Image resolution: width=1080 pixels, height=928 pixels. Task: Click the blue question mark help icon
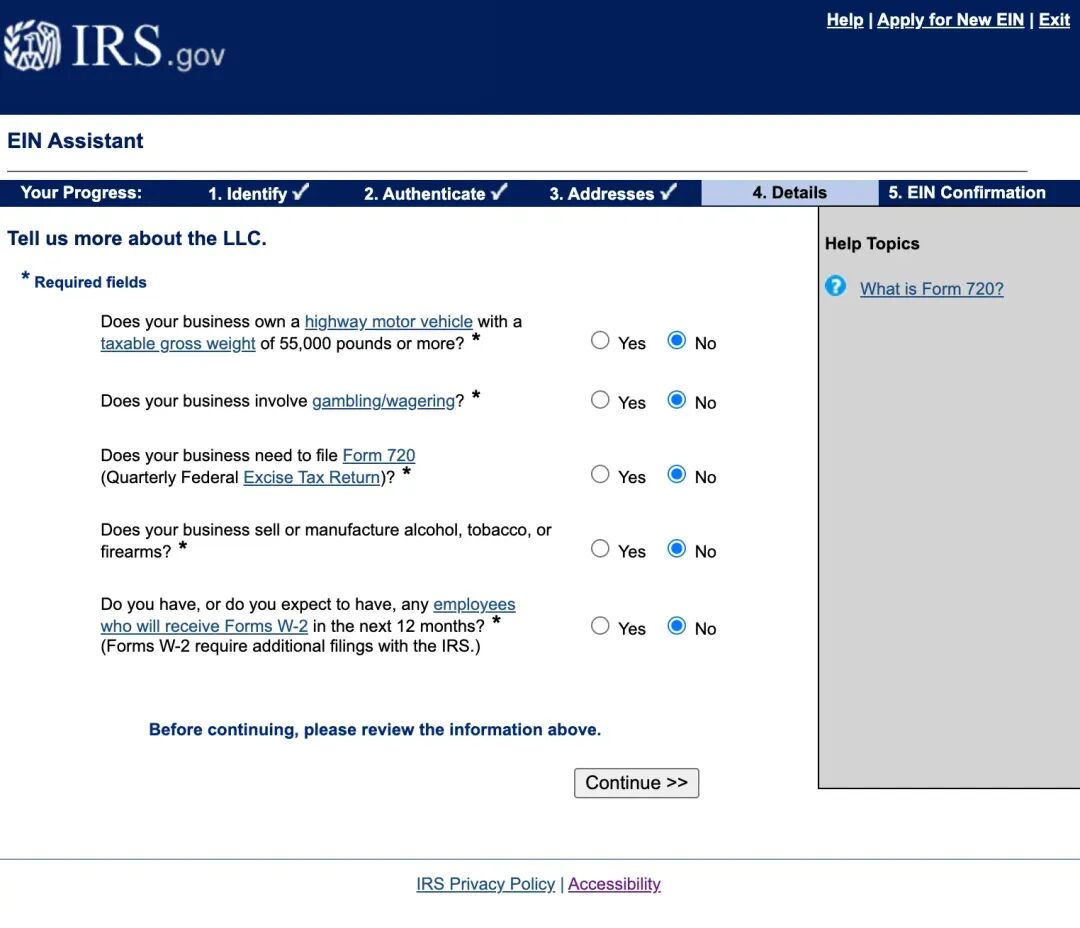pos(835,287)
